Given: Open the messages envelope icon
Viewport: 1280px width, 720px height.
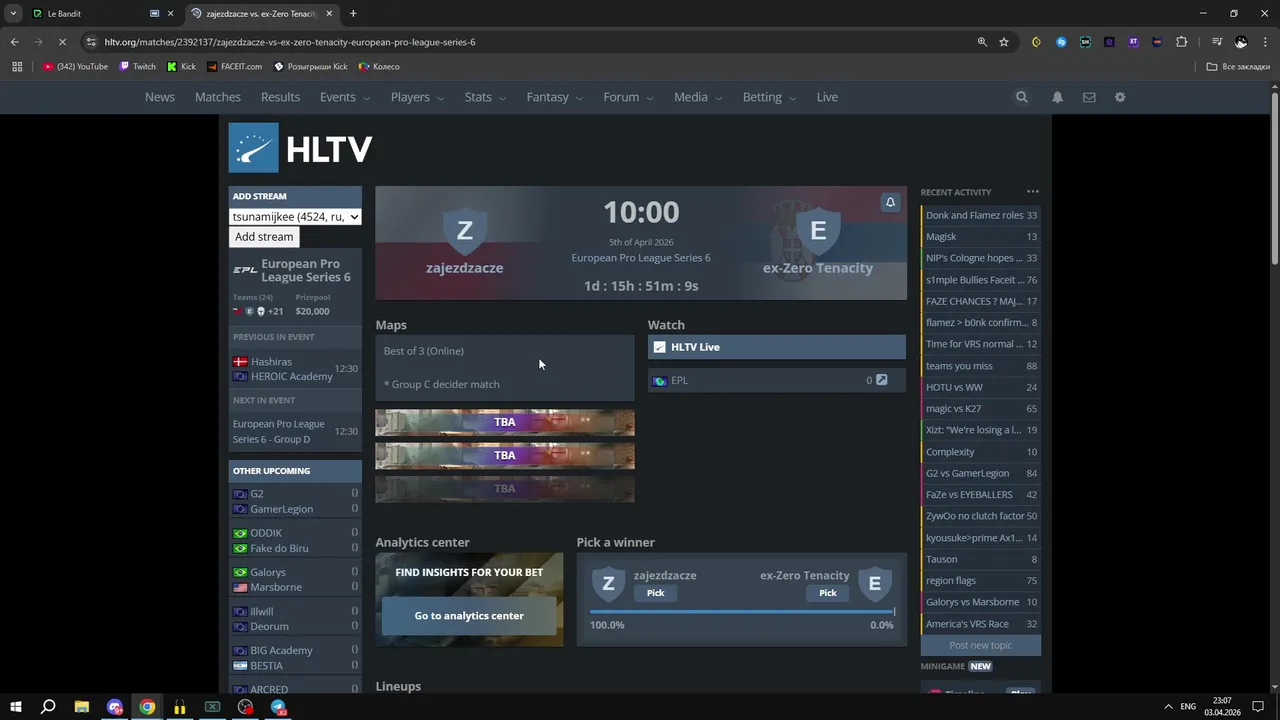Looking at the screenshot, I should tap(1089, 97).
